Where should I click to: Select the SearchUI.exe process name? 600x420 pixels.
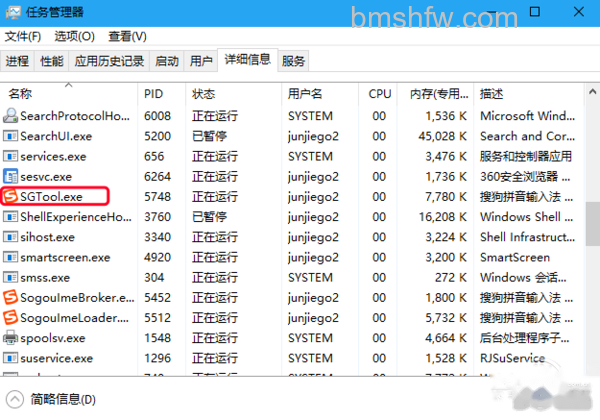coord(56,136)
